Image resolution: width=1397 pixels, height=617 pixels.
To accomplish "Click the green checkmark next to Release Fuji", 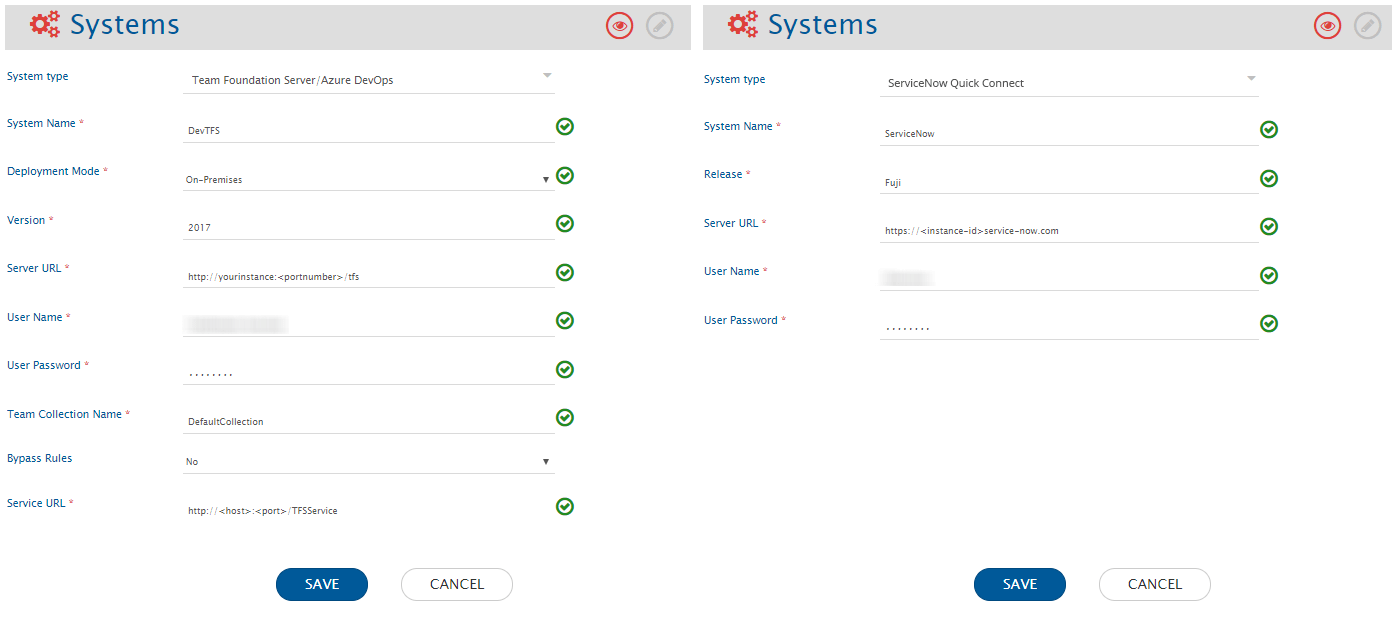I will (x=1269, y=179).
